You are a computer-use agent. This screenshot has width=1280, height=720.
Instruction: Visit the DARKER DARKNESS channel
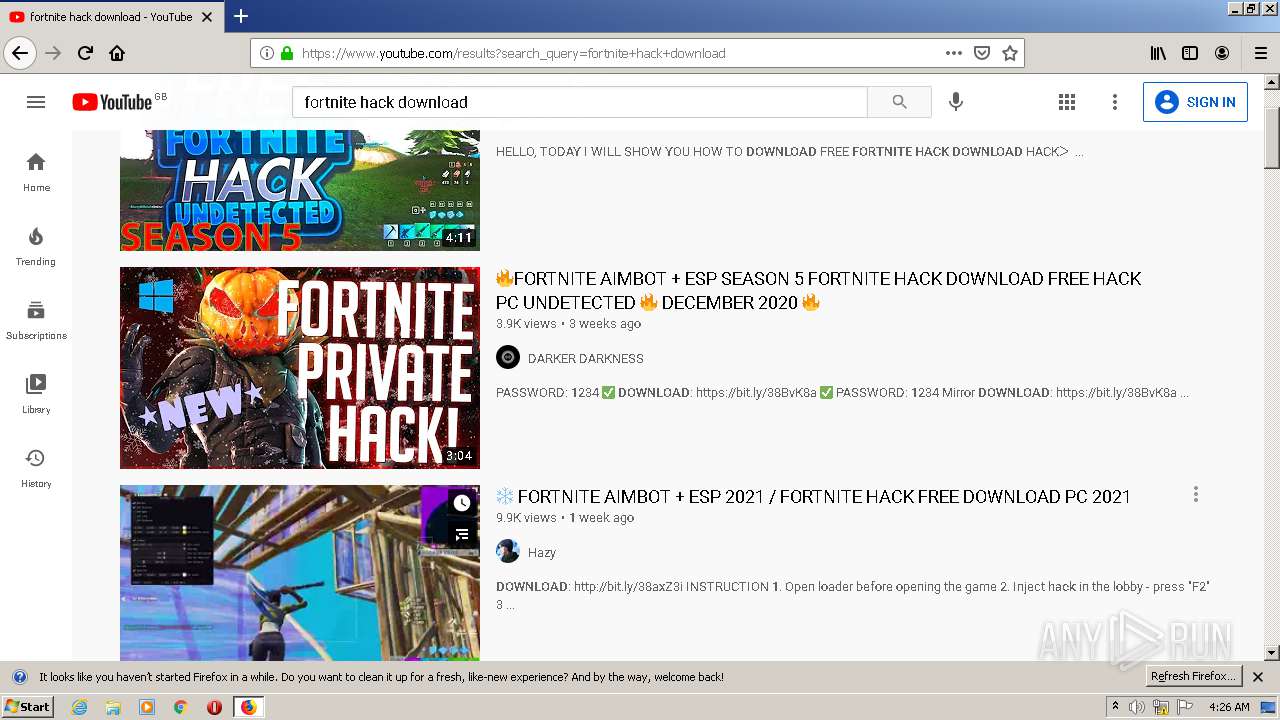tap(586, 358)
